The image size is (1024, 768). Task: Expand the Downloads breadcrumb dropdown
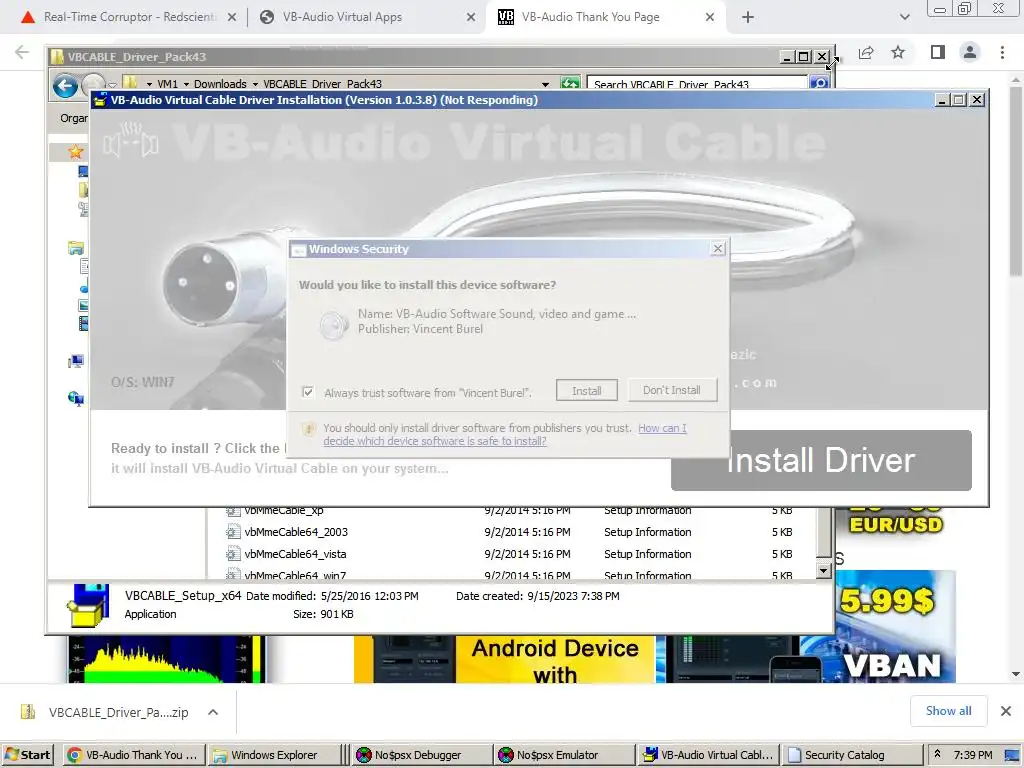click(x=255, y=84)
